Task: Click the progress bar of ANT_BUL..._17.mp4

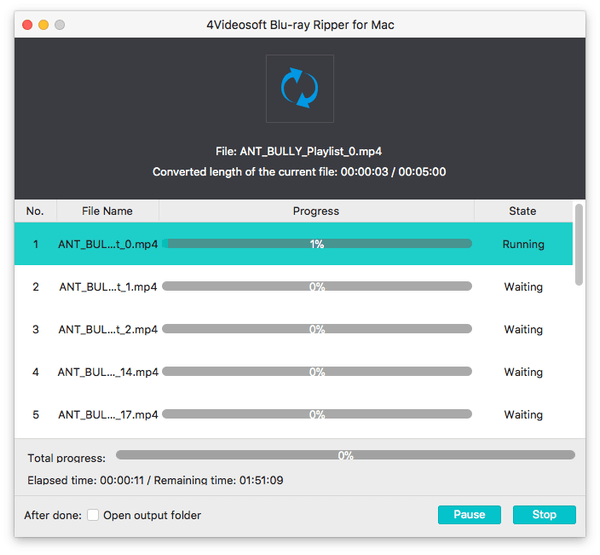Action: [317, 414]
